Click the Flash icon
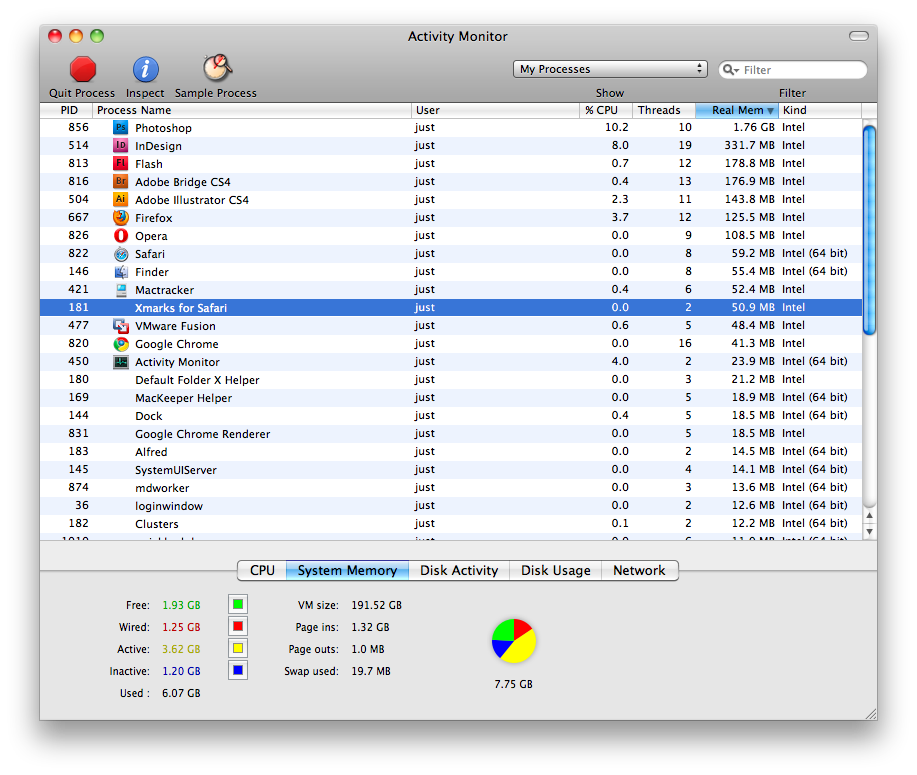Viewport: 917px width, 775px height. 120,164
